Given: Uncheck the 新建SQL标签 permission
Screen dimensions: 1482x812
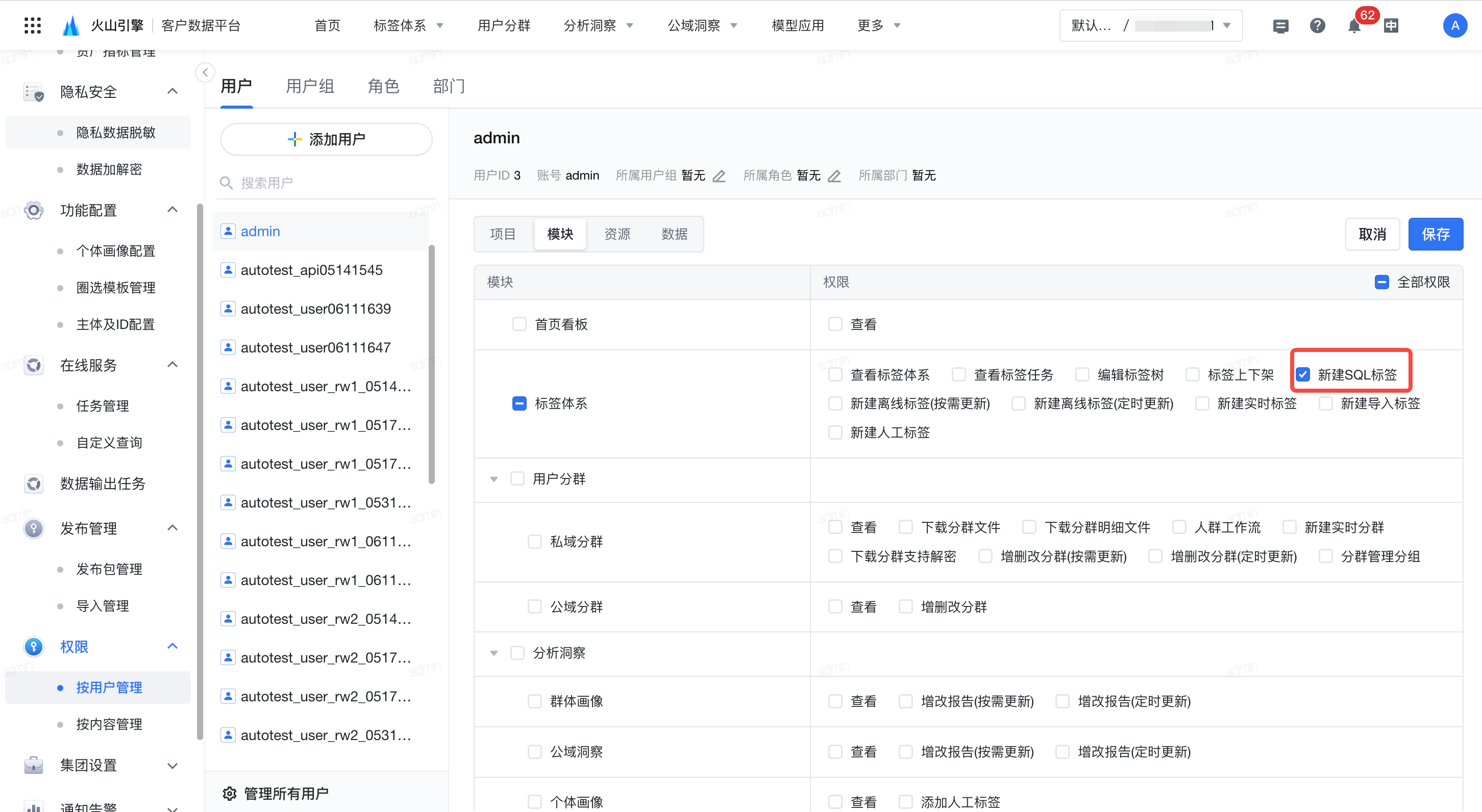Looking at the screenshot, I should [x=1303, y=375].
